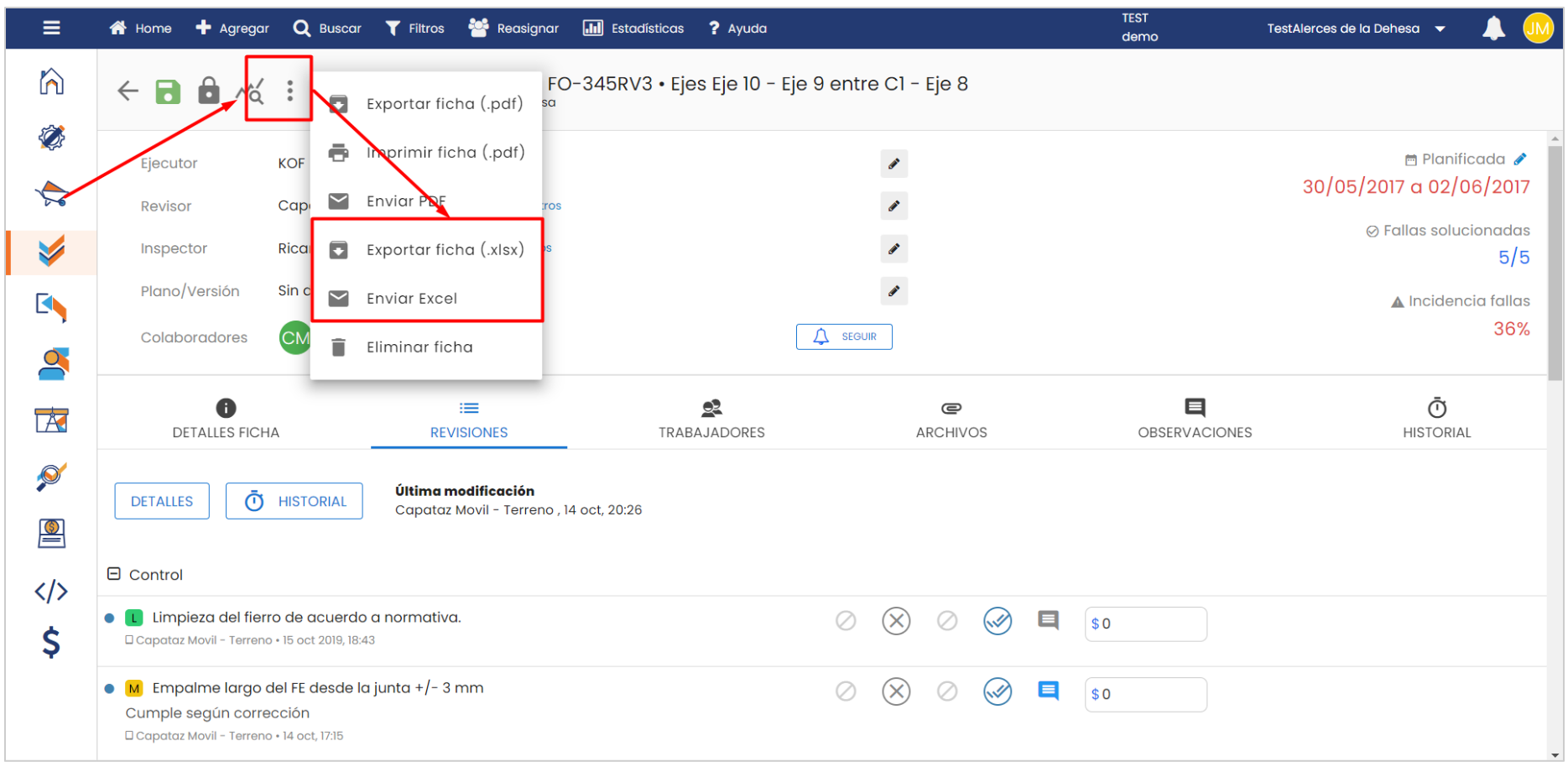Click the HISTORIAL button beside DETALLES
The width and height of the screenshot is (1568, 767).
coord(294,501)
